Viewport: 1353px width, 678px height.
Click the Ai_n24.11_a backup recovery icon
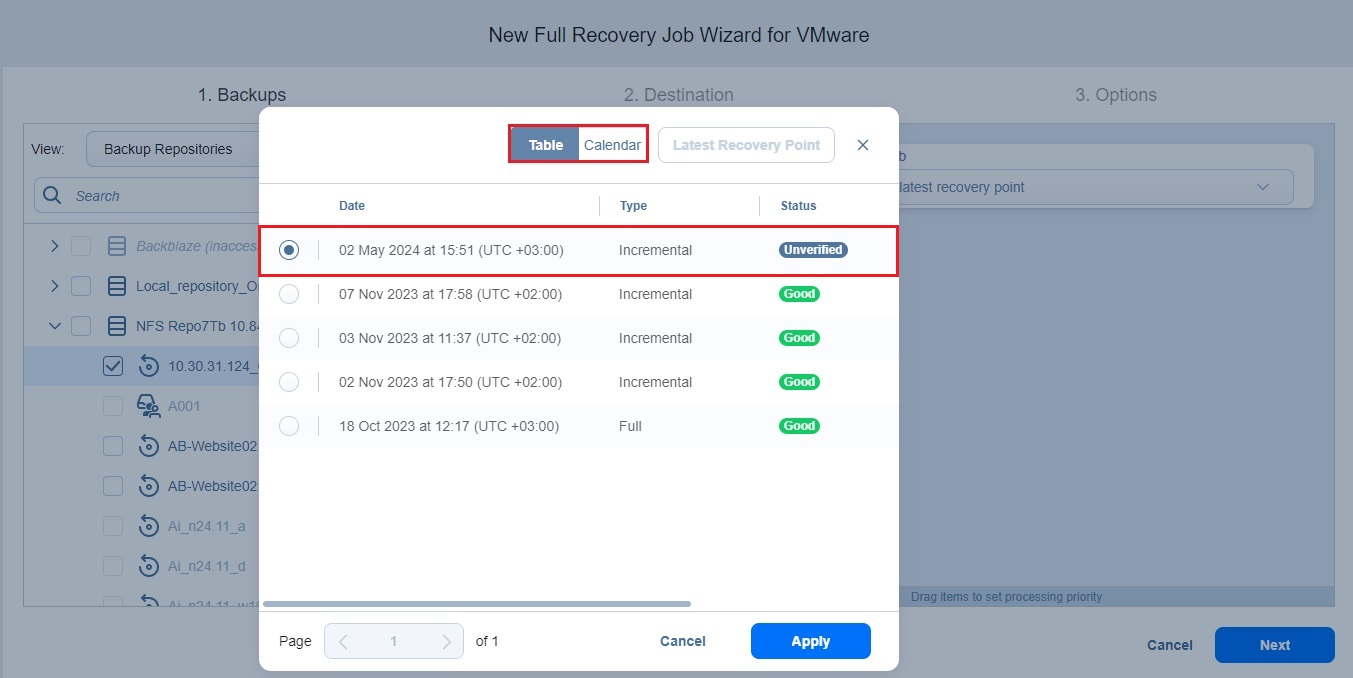pos(148,526)
